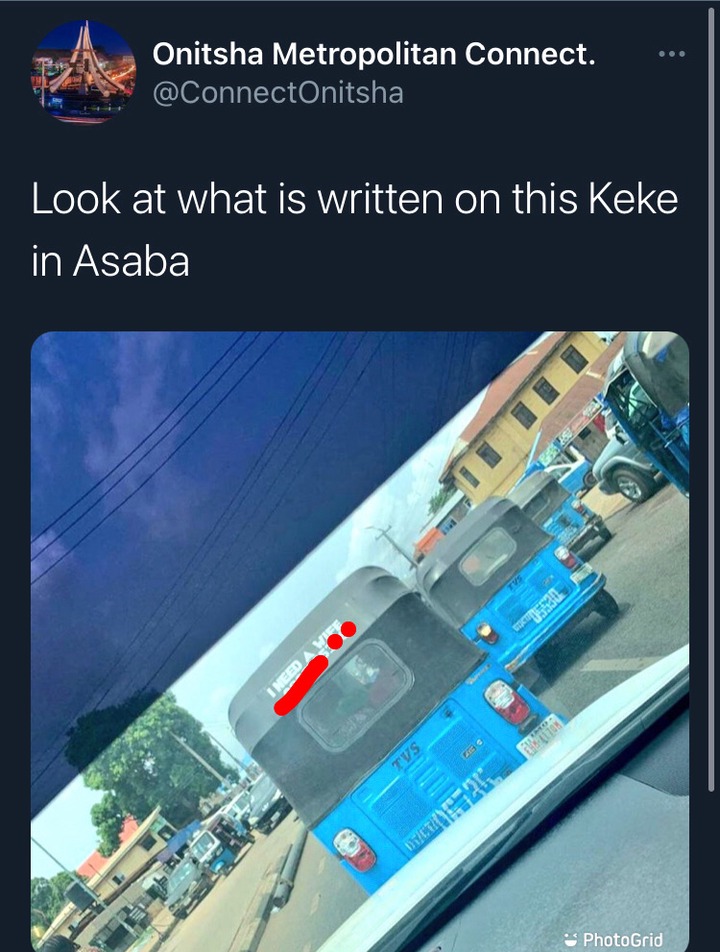Screen dimensions: 720x952
Task: Click the PhotoGrid smiley logo icon
Action: (569, 939)
